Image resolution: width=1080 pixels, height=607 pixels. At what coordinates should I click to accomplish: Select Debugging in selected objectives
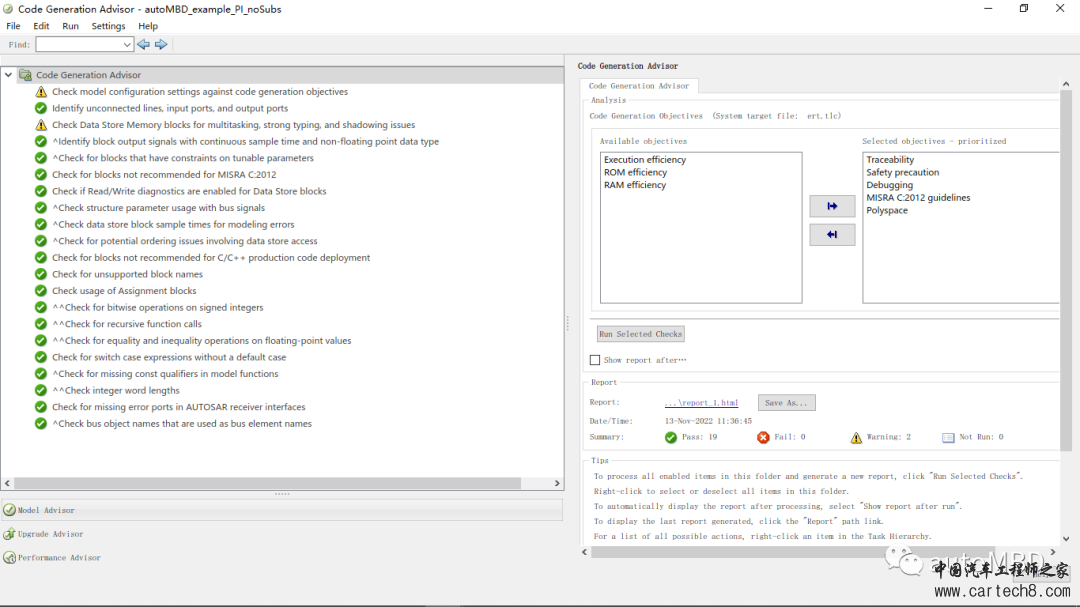pos(889,185)
